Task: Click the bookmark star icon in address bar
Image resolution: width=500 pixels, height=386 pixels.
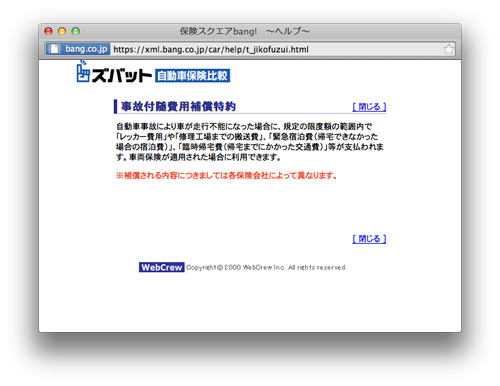Action: [x=448, y=49]
